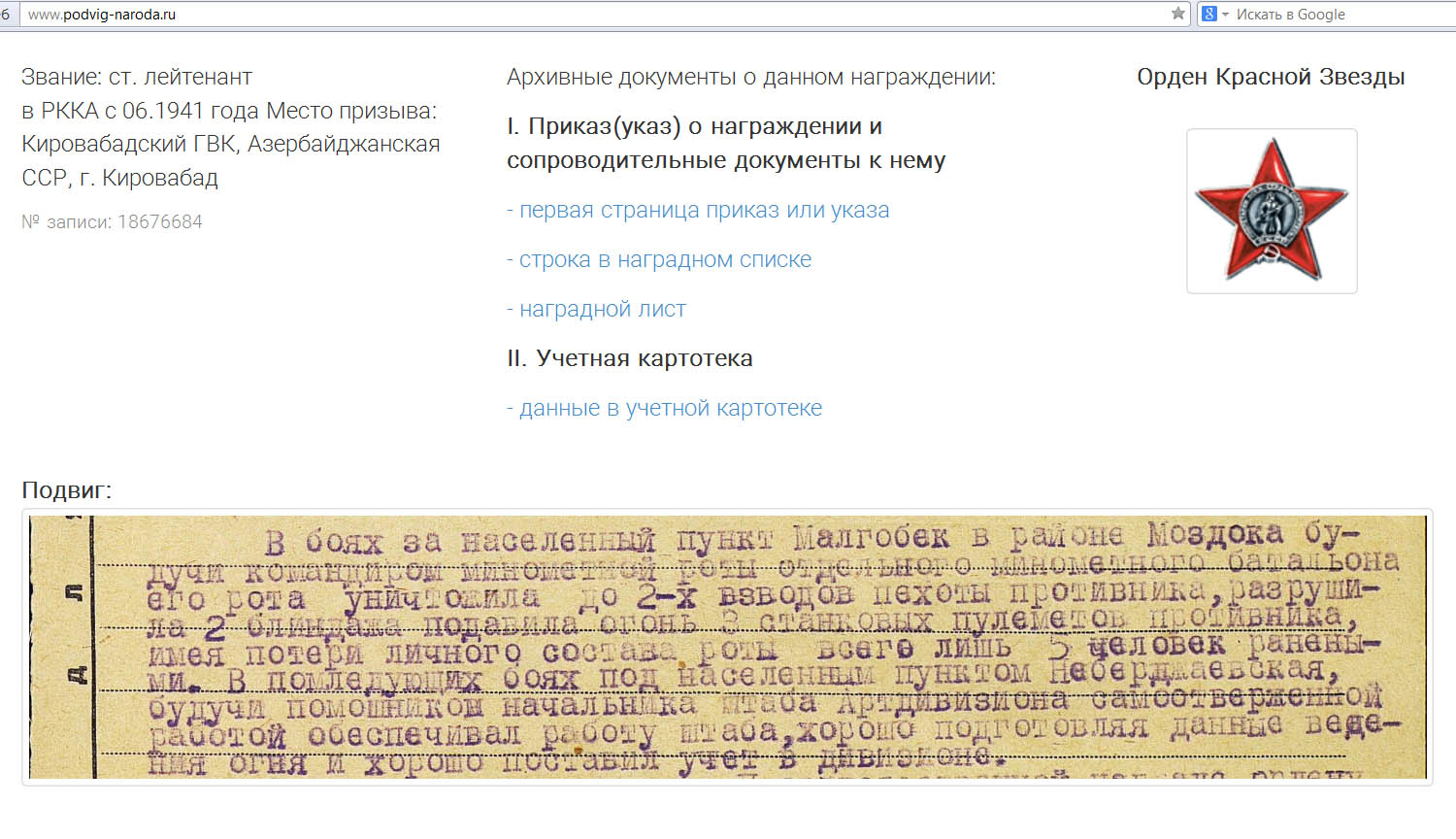The width and height of the screenshot is (1456, 839).
Task: Click the blue Google search engine icon
Action: point(1209,14)
